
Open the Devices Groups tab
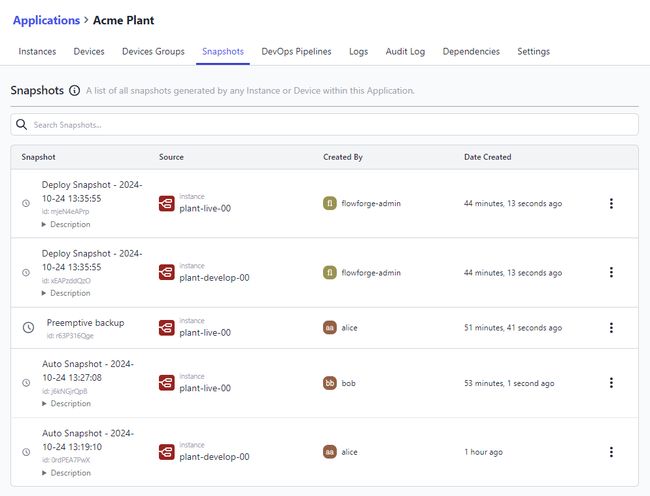click(153, 51)
